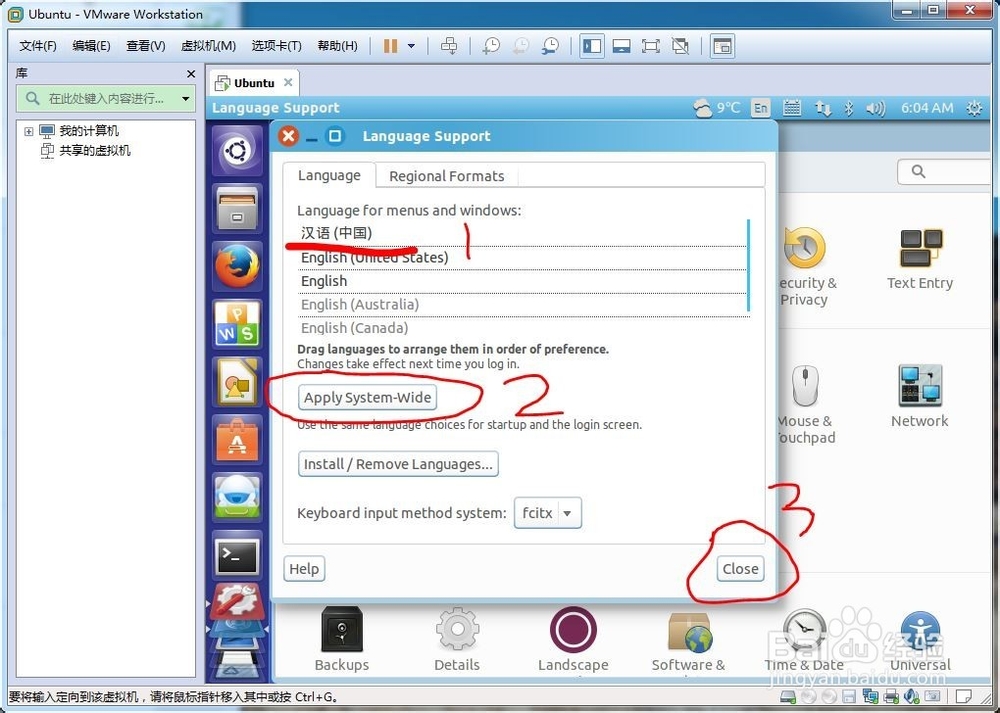Open the 虚拟机(M) menu

(x=209, y=46)
